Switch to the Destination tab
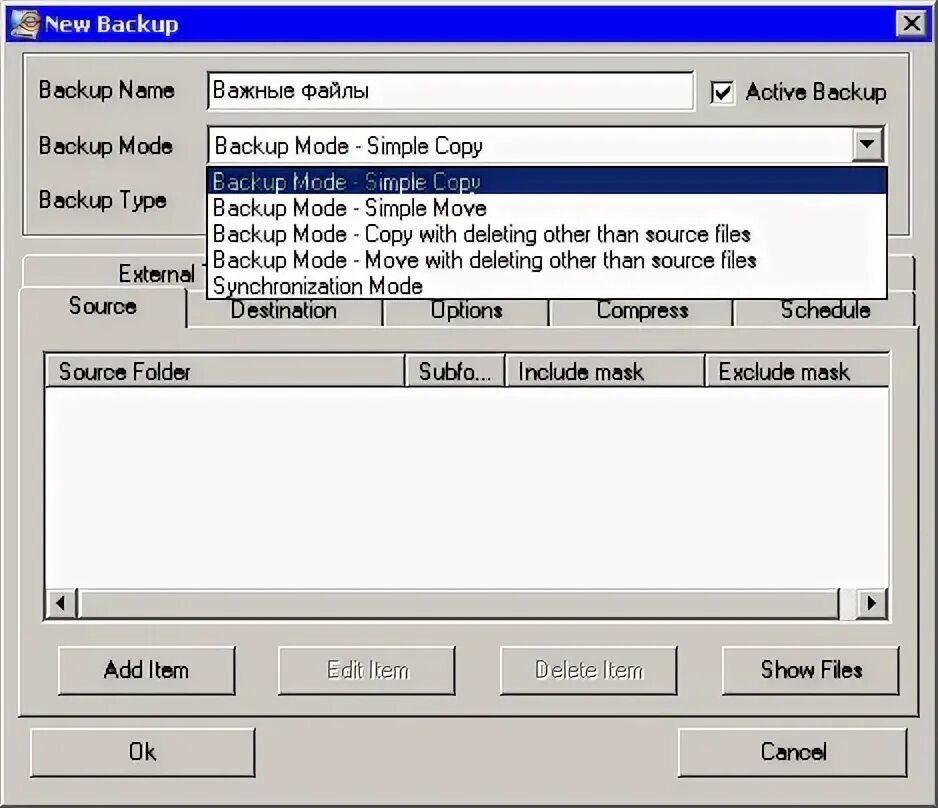Image resolution: width=938 pixels, height=808 pixels. pyautogui.click(x=284, y=310)
